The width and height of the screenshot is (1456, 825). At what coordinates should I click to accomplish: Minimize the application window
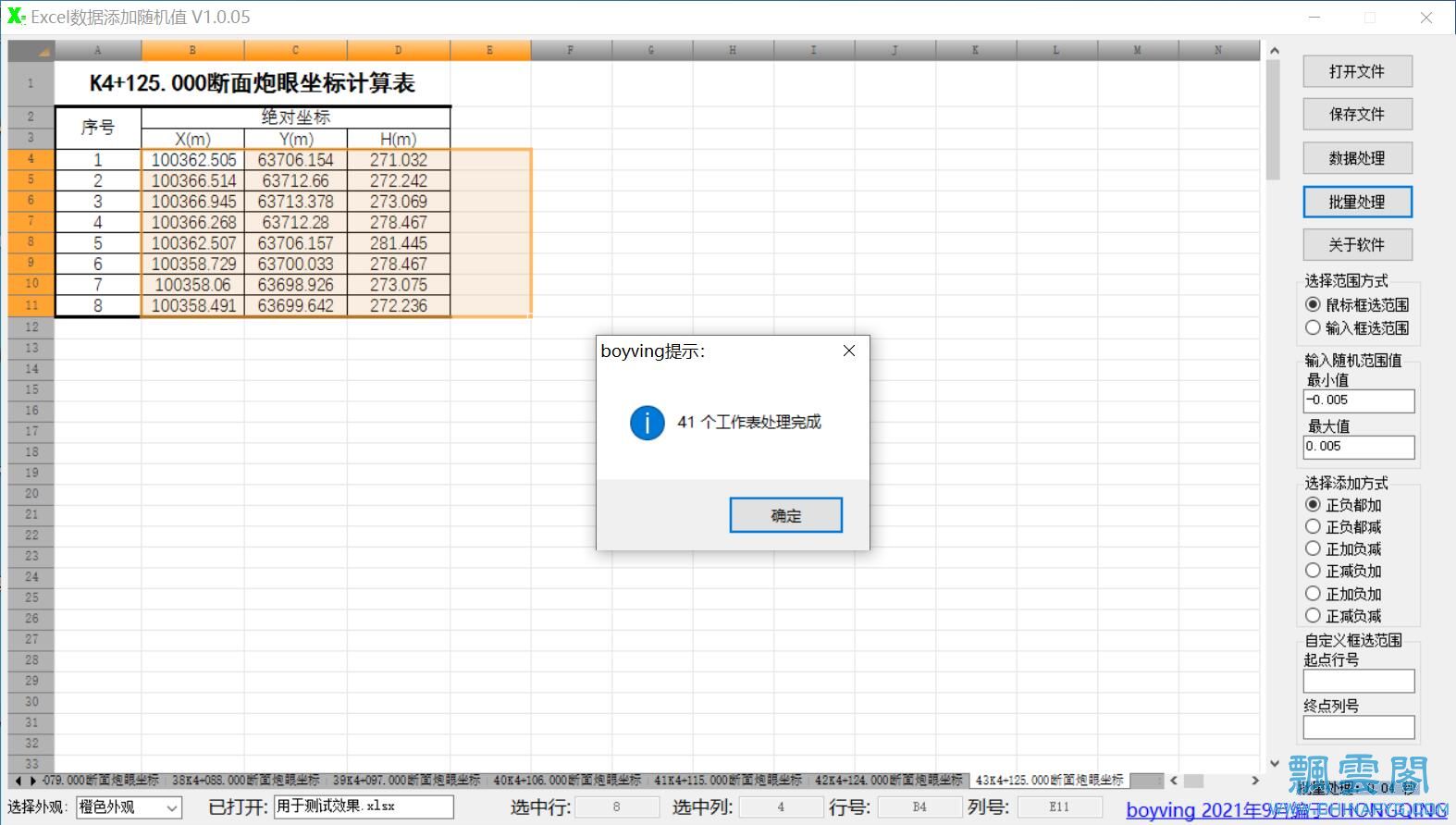pyautogui.click(x=1314, y=18)
